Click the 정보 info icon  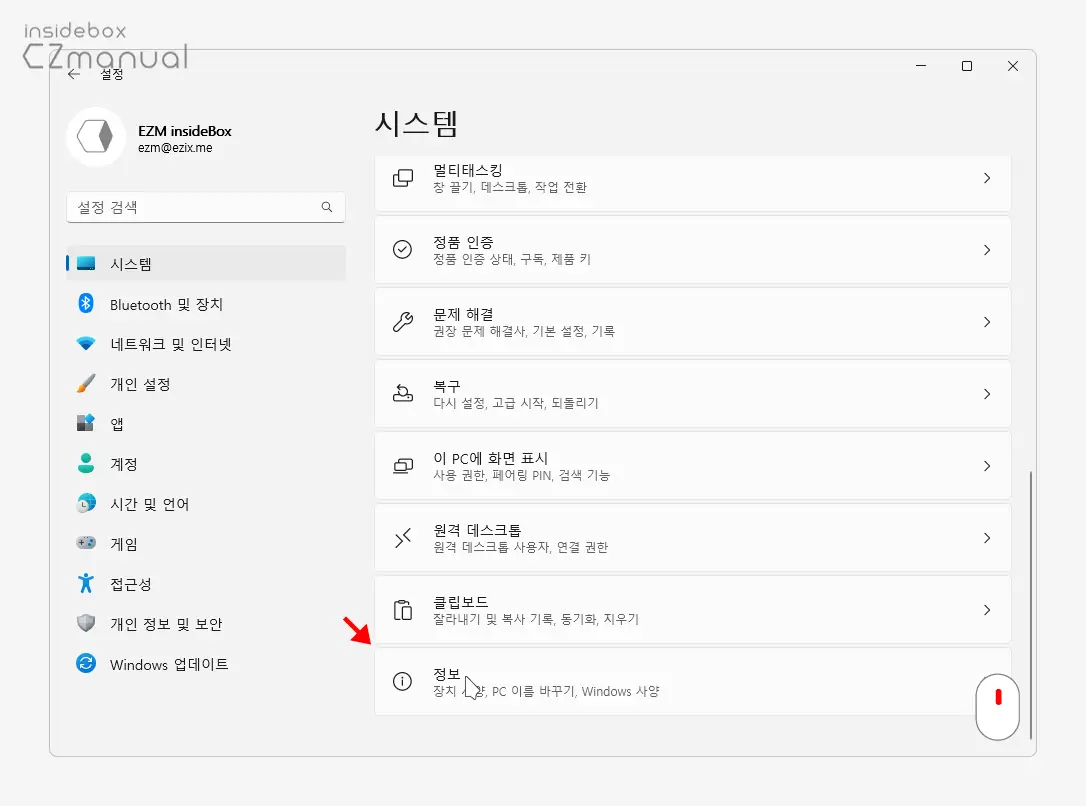point(402,681)
